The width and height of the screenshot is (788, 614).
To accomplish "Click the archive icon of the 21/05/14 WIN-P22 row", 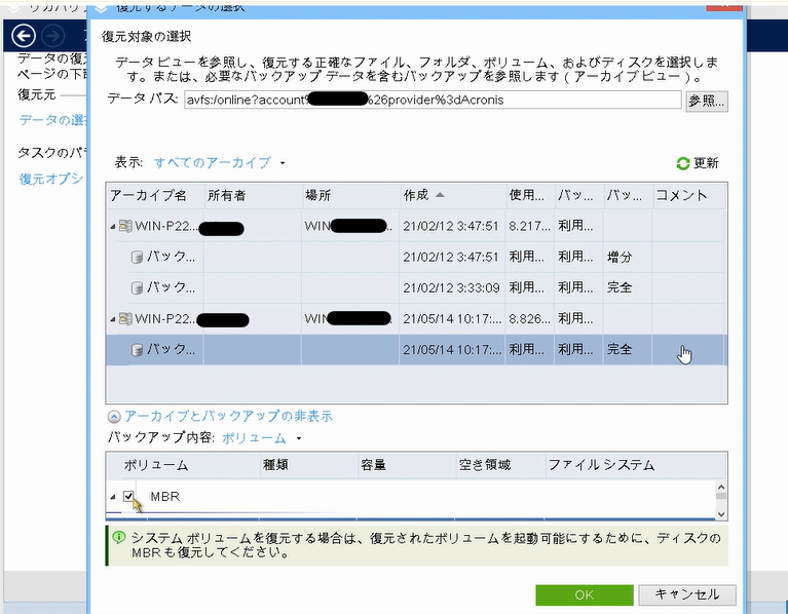I will click(x=126, y=319).
